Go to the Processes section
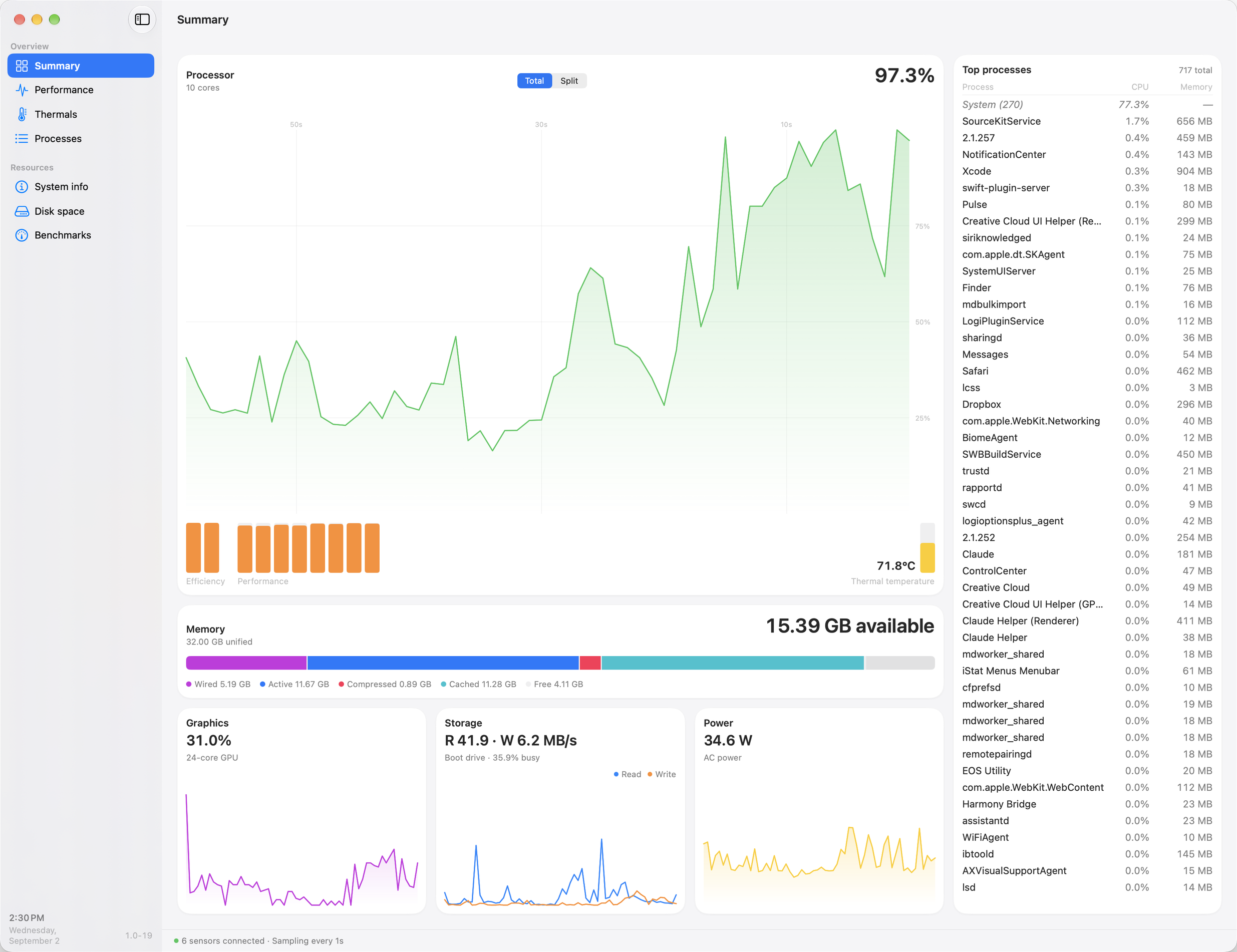1237x952 pixels. [81, 138]
